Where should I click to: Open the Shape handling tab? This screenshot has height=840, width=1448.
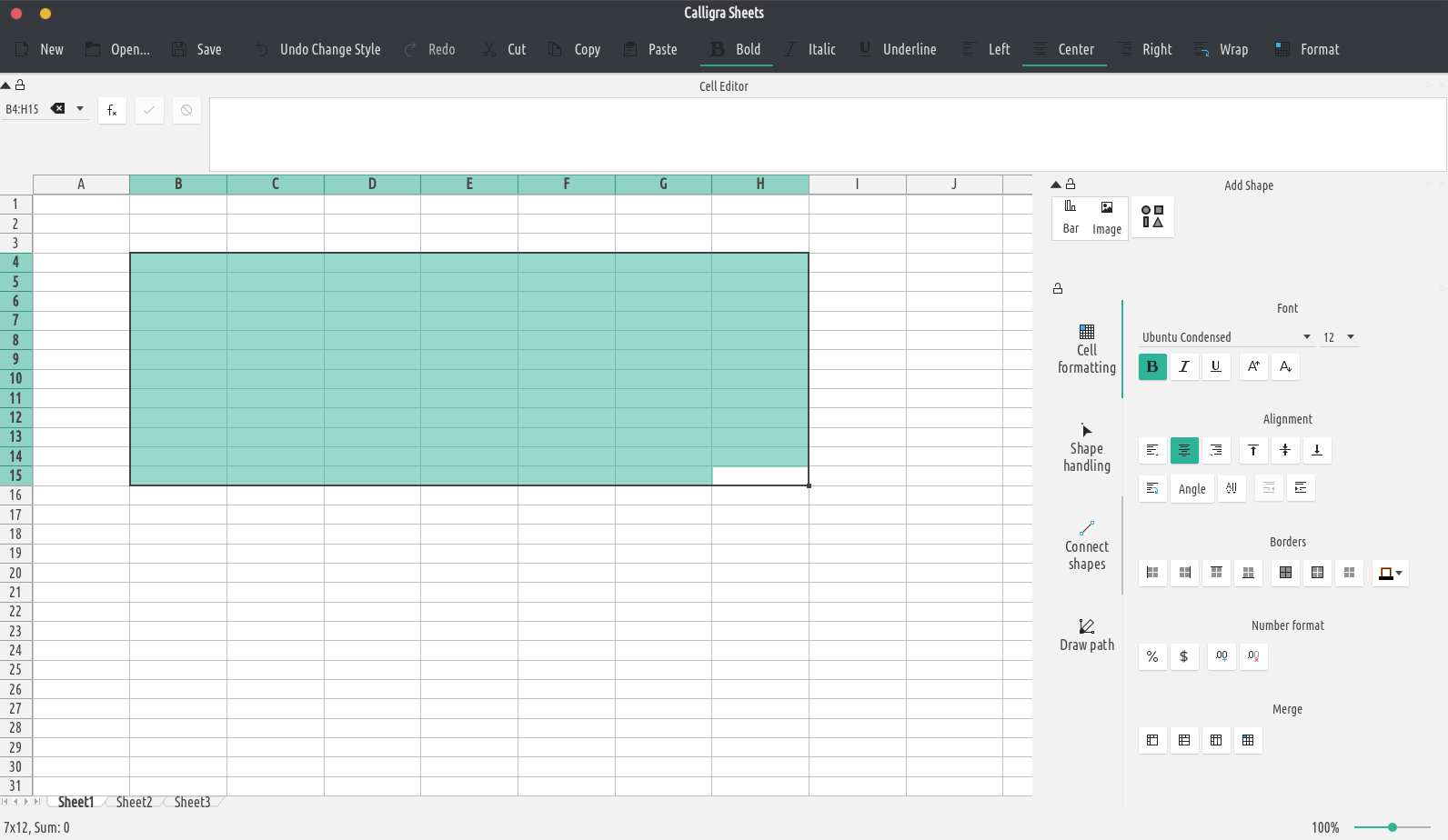1086,448
